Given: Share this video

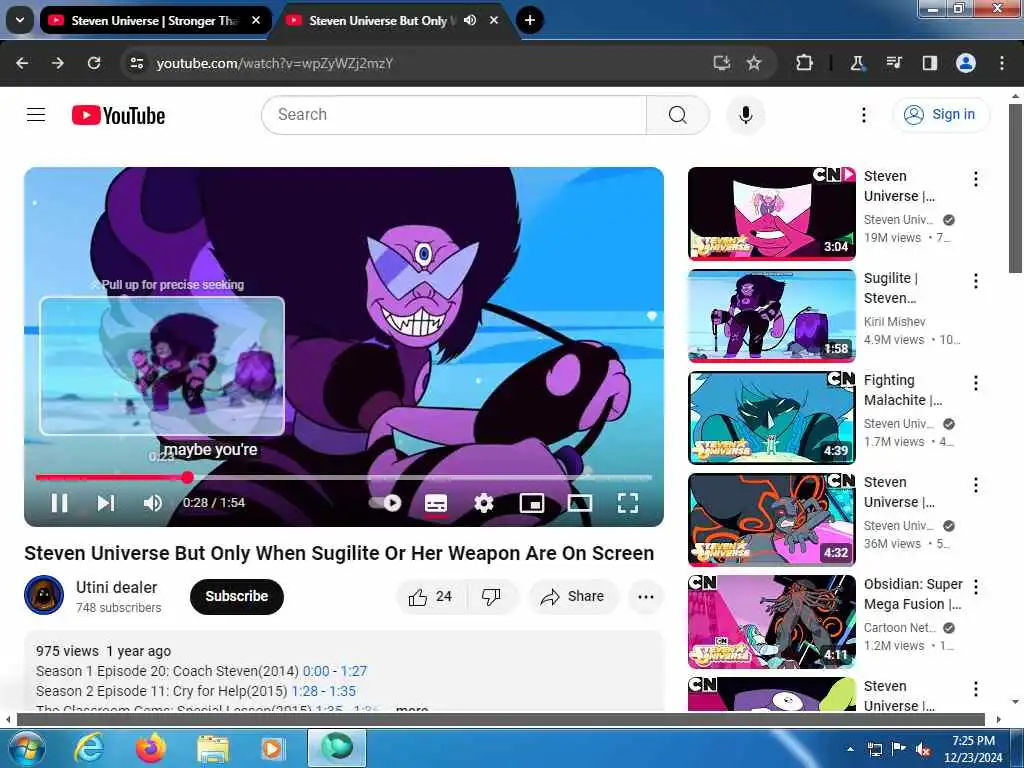Looking at the screenshot, I should (x=572, y=596).
